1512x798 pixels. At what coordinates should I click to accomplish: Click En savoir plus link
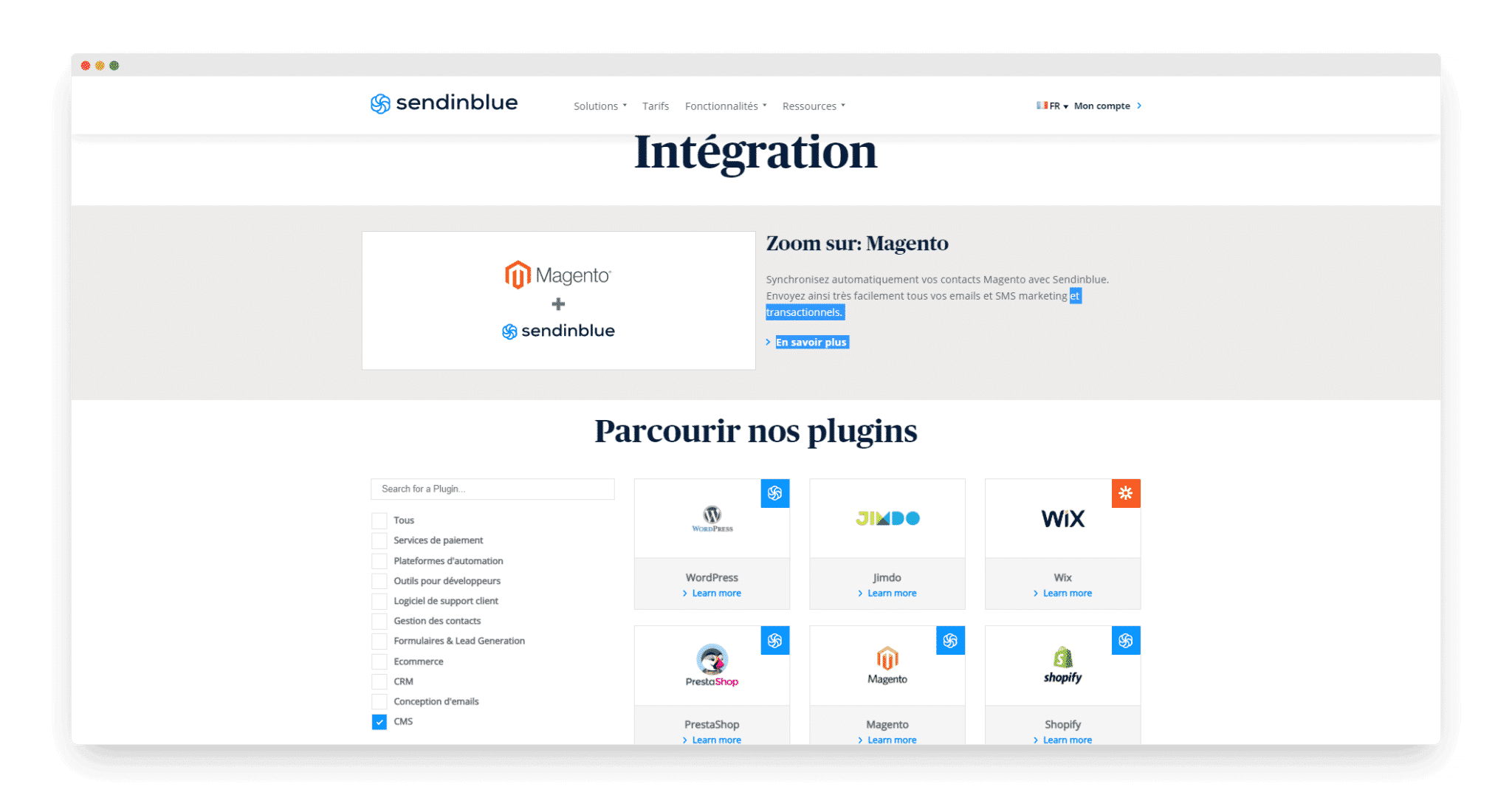[x=811, y=342]
